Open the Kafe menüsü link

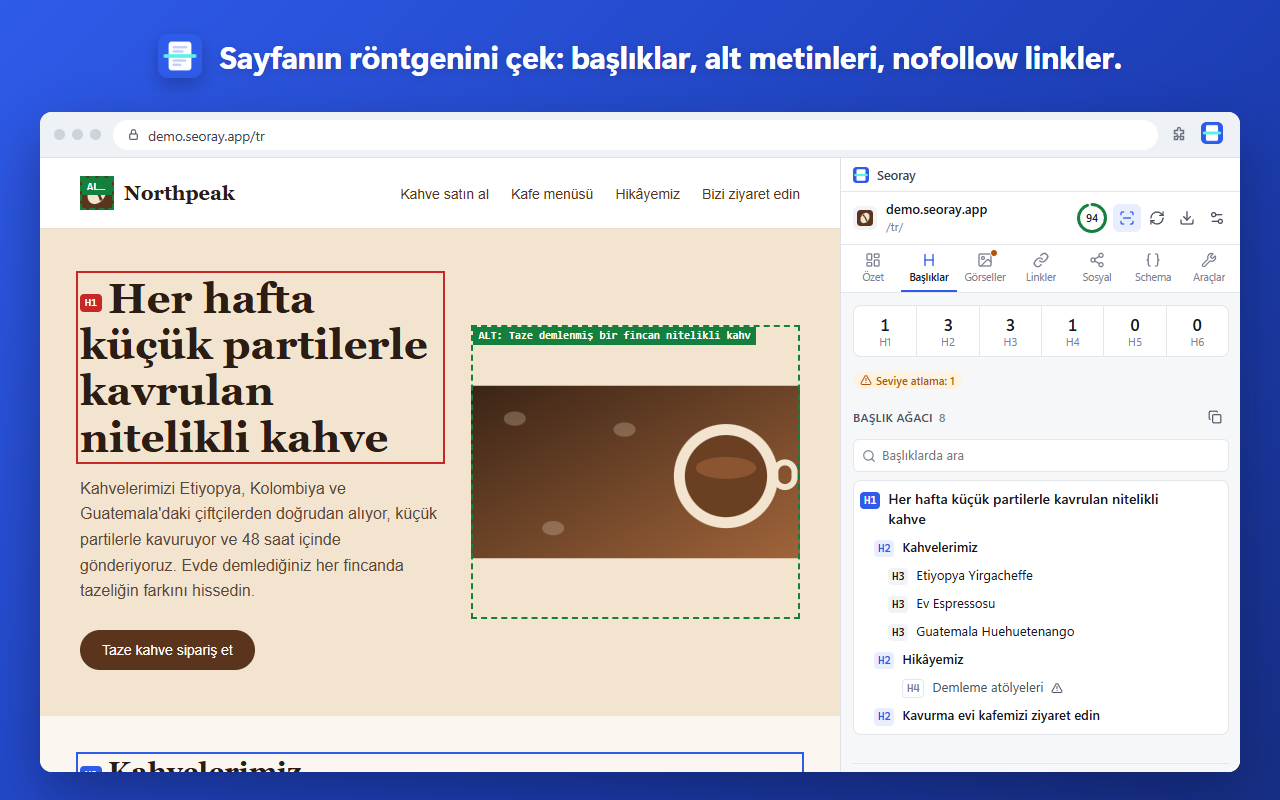[552, 194]
